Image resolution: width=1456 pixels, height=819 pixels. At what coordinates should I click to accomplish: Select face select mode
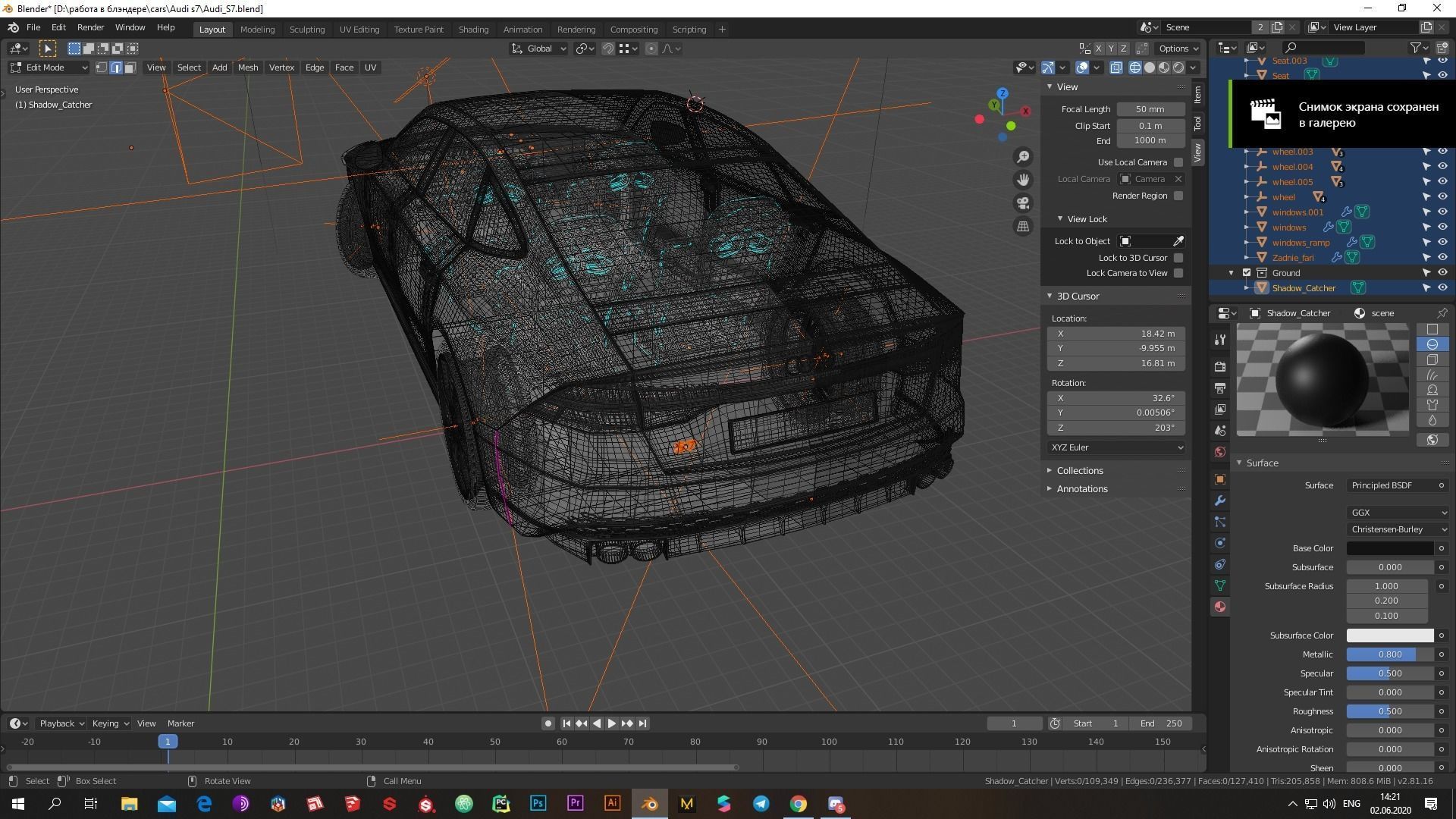pos(130,67)
